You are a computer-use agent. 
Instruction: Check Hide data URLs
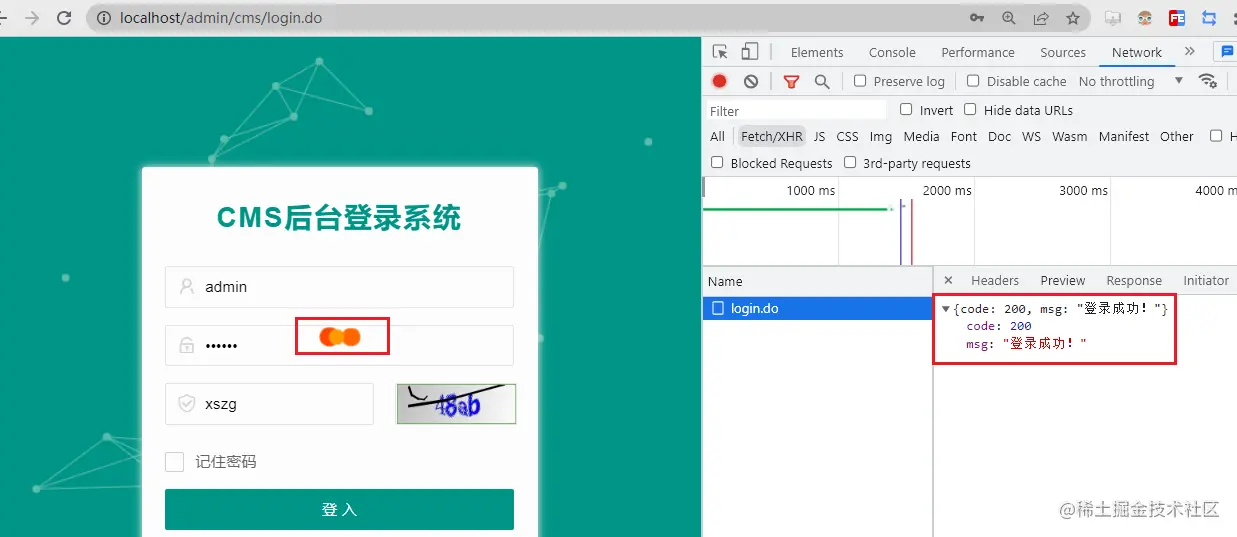[970, 110]
